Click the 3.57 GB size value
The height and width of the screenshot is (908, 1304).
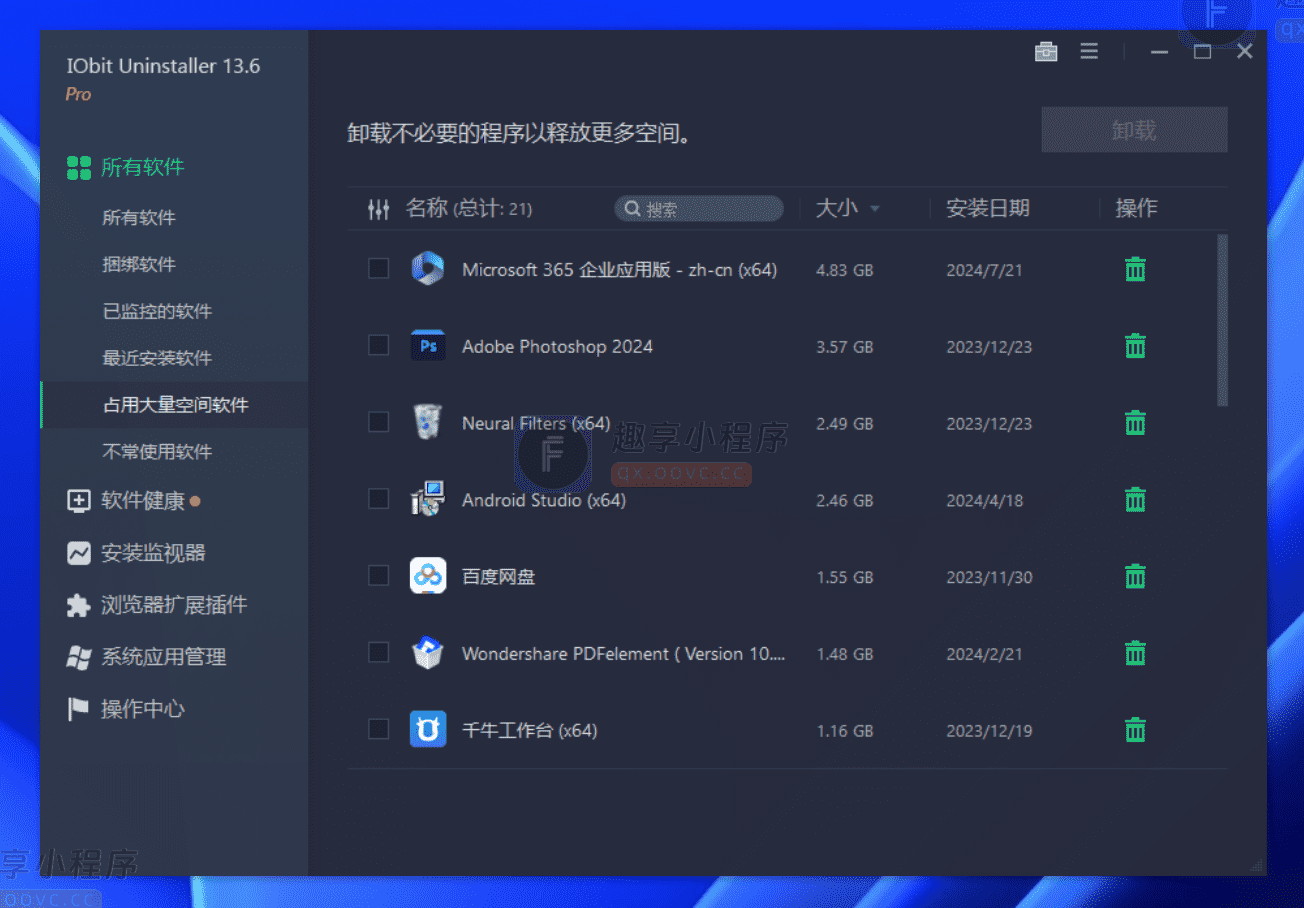point(845,347)
